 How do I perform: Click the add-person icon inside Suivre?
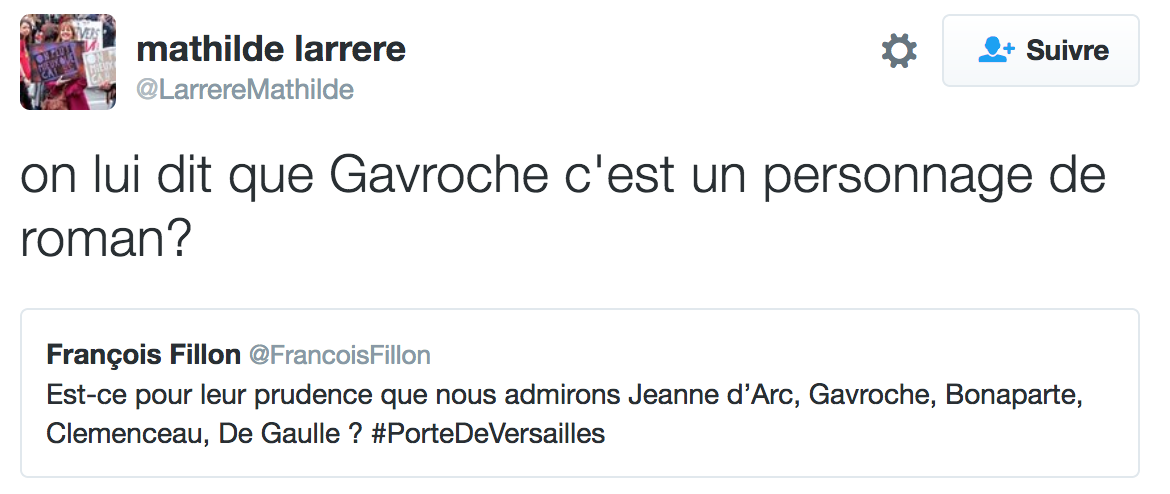(x=996, y=50)
